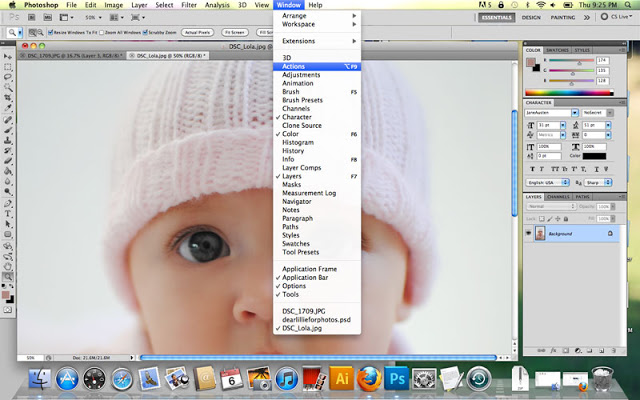Select the Spot Healing Brush tool
640x400 pixels.
click(8, 120)
